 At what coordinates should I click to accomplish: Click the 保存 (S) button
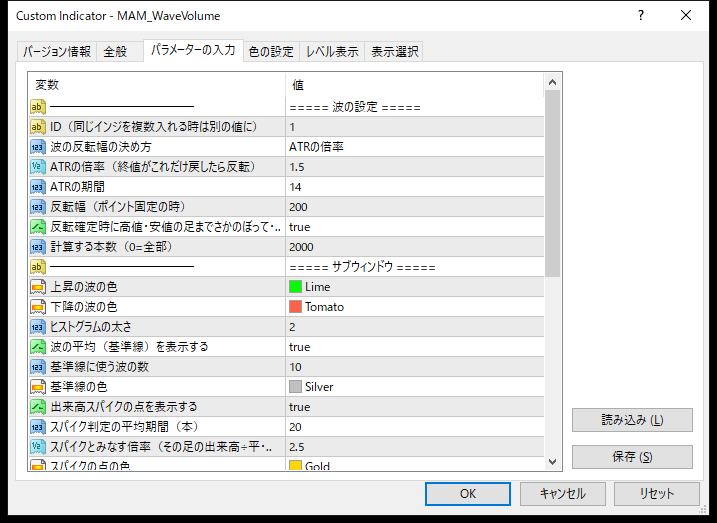tap(632, 457)
